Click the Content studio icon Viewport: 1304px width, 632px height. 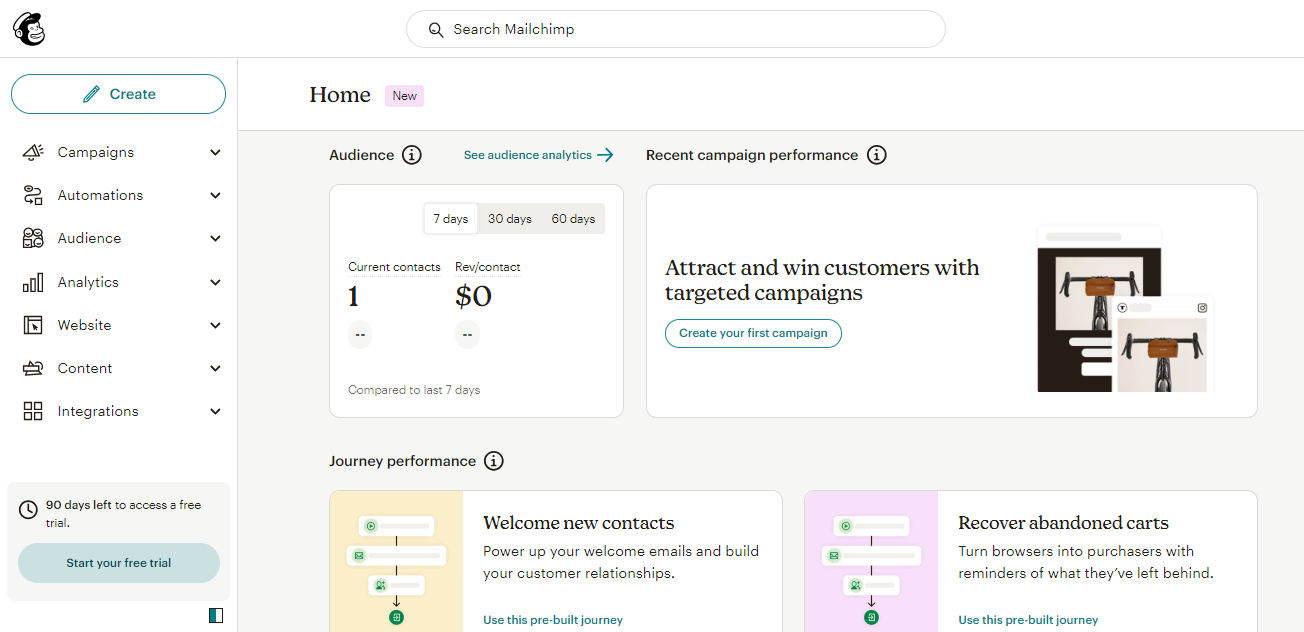click(33, 368)
